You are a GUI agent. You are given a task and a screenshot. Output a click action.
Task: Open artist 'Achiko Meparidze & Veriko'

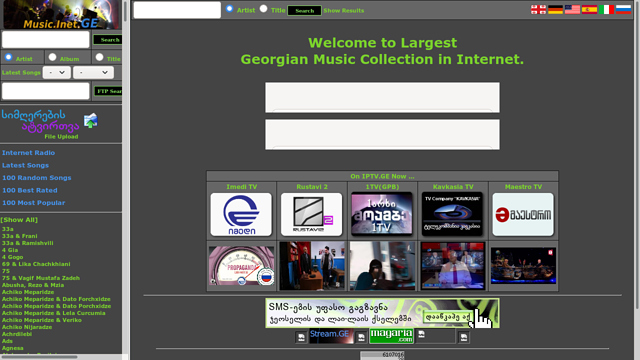pyautogui.click(x=42, y=320)
